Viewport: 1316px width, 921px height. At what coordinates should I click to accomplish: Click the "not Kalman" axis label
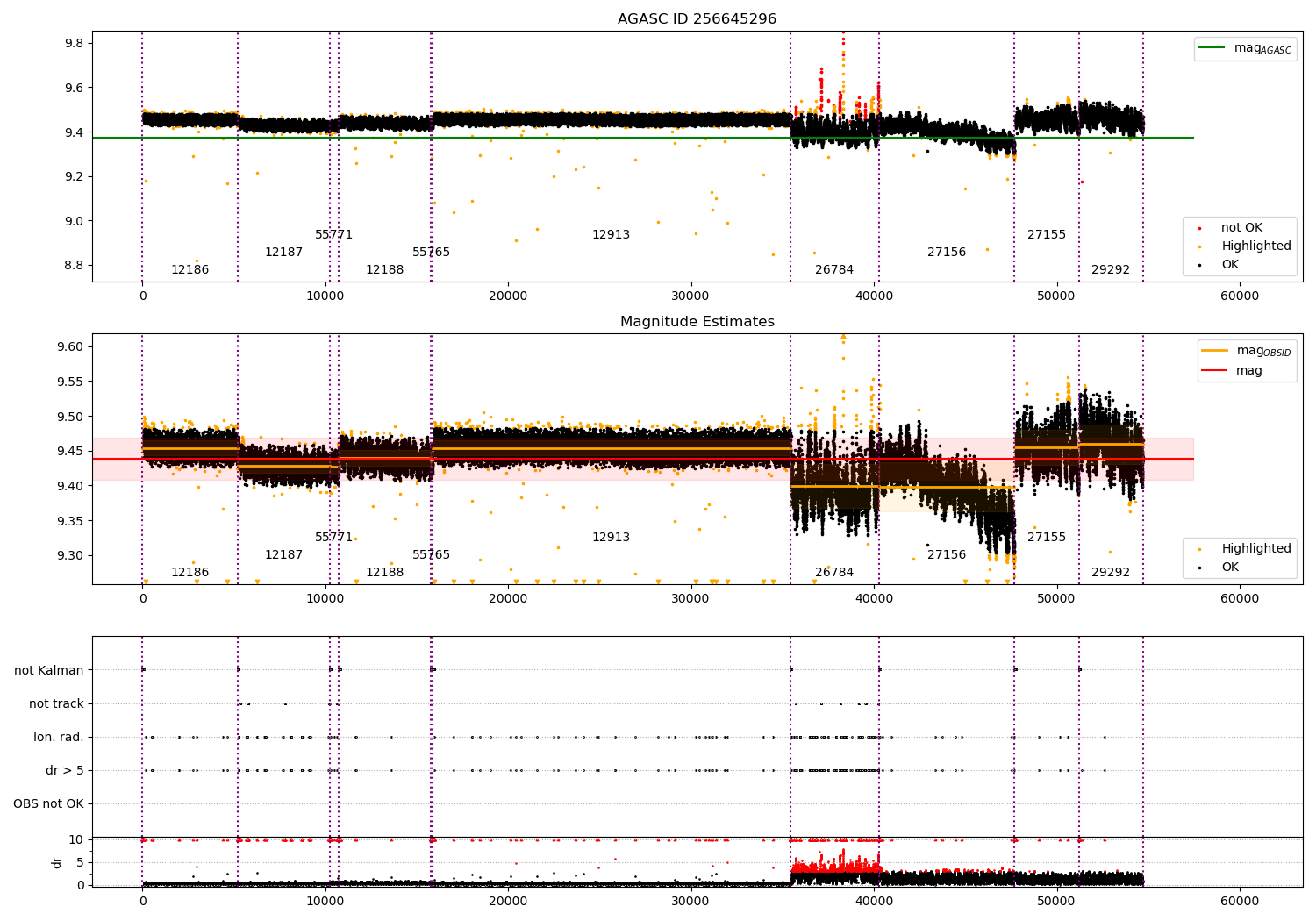coord(49,670)
